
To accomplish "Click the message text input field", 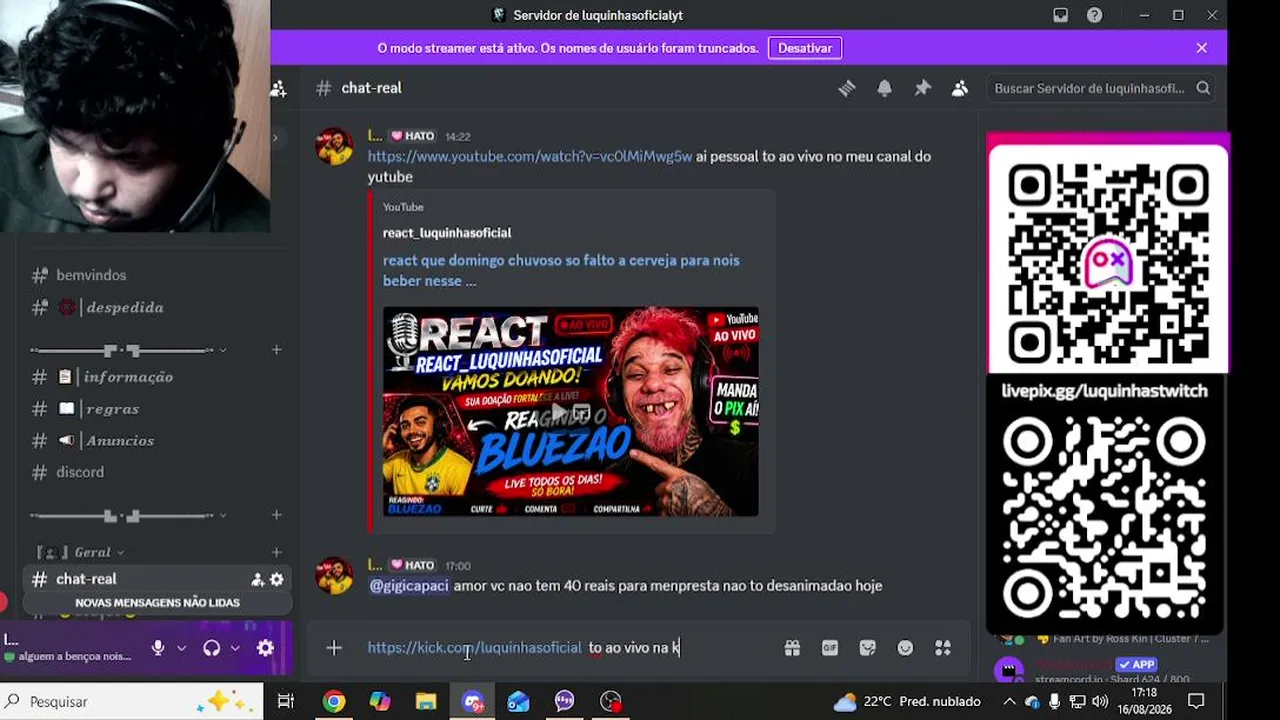I will [570, 648].
